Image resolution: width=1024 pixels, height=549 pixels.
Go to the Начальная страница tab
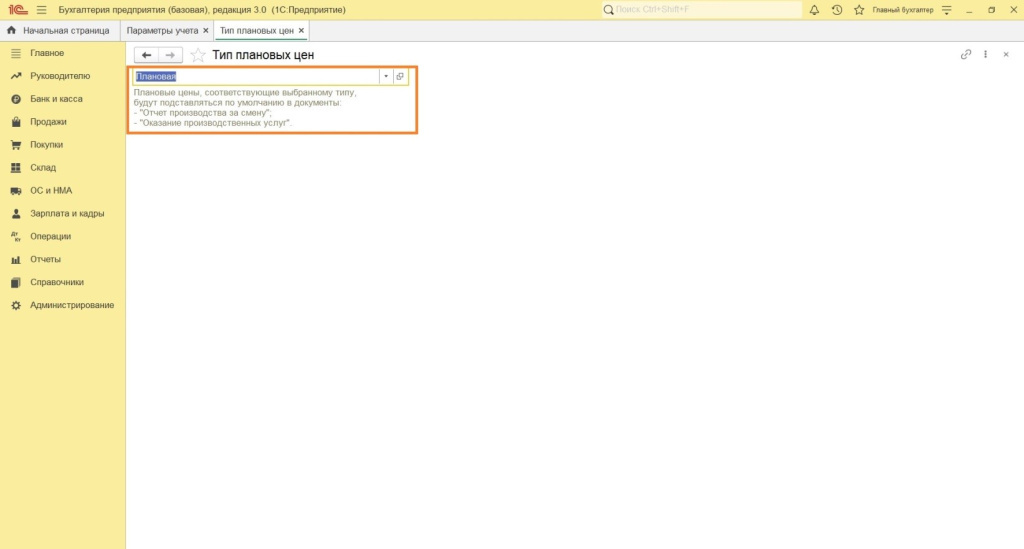[58, 31]
